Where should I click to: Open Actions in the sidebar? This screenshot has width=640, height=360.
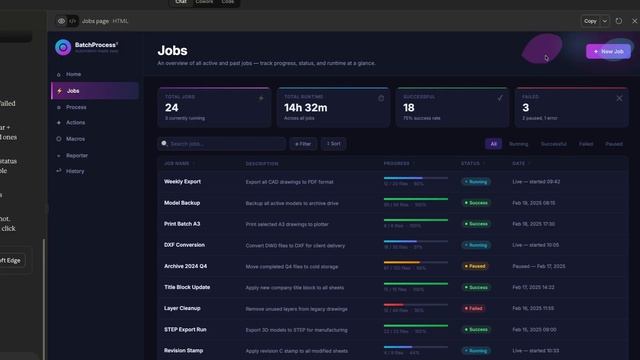(76, 122)
